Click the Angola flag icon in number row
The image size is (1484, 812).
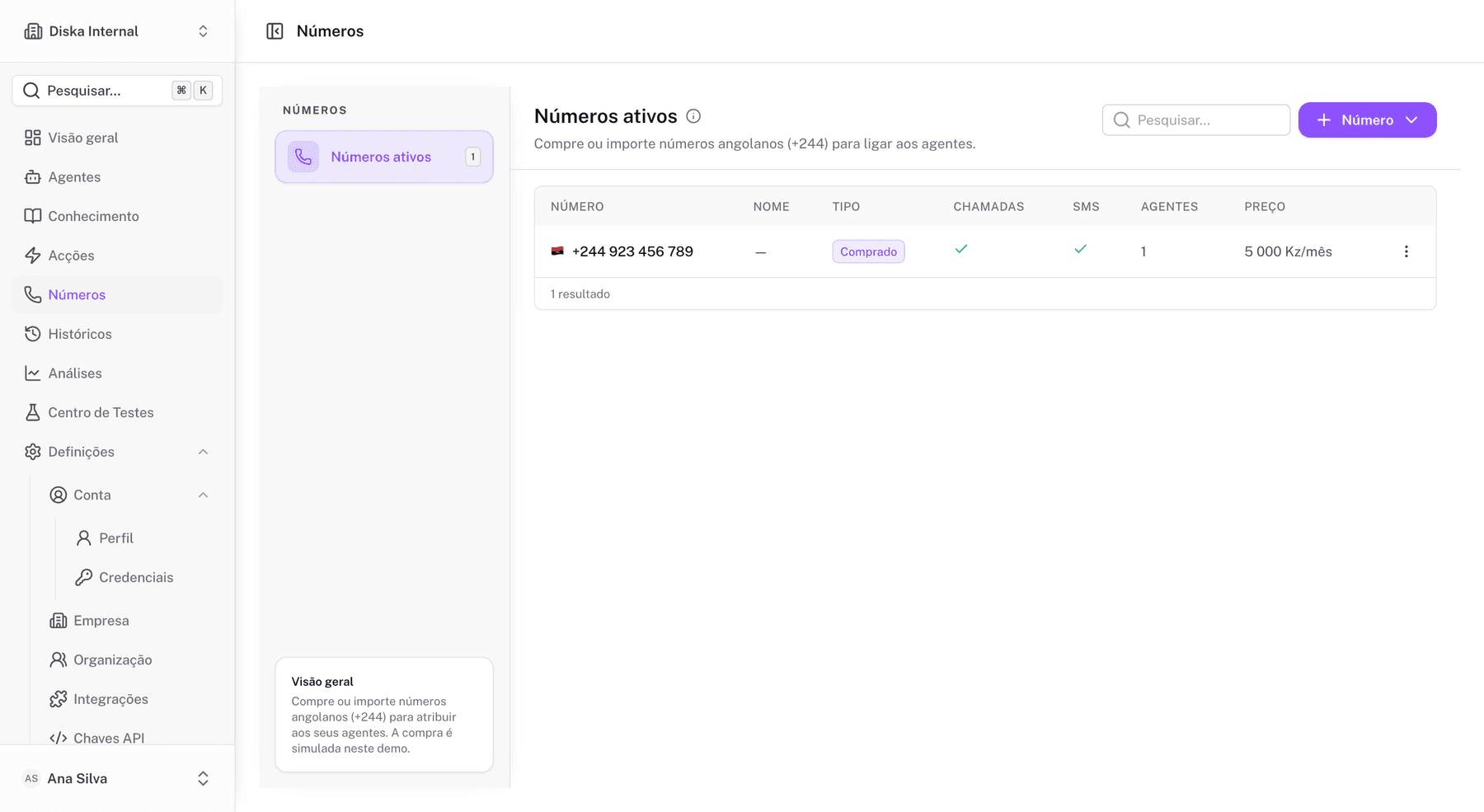(x=557, y=251)
